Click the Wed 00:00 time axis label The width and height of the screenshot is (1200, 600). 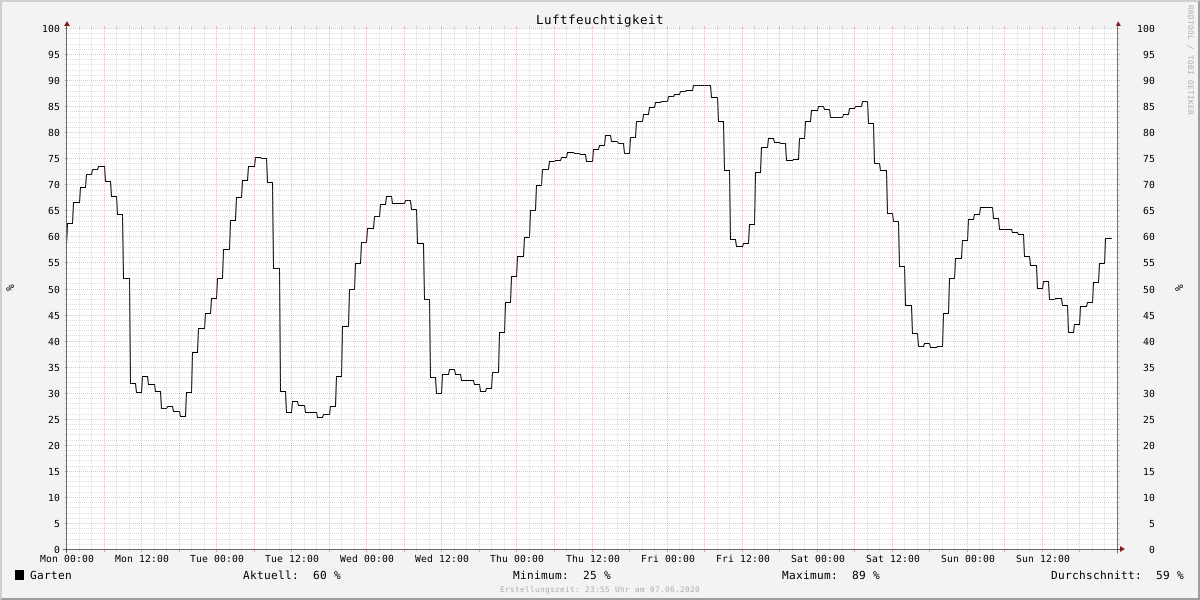tap(367, 559)
